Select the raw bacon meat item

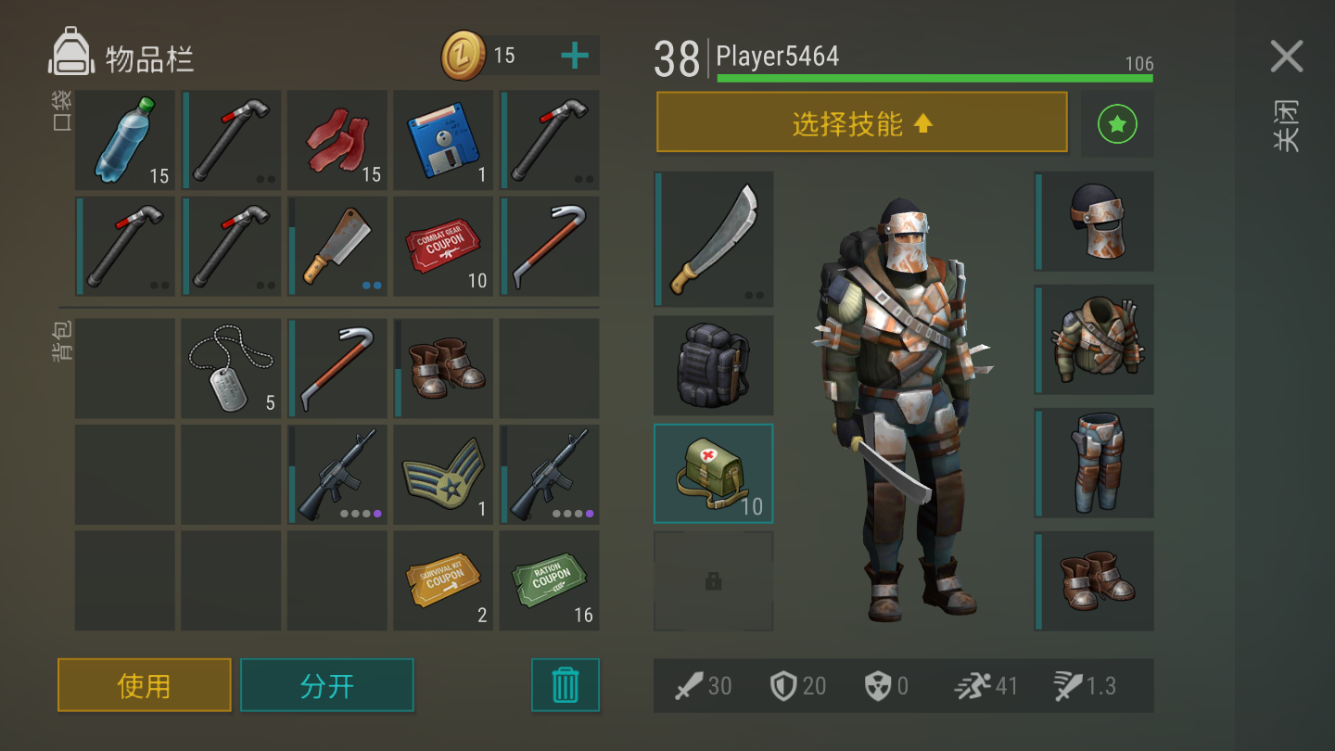pyautogui.click(x=337, y=140)
